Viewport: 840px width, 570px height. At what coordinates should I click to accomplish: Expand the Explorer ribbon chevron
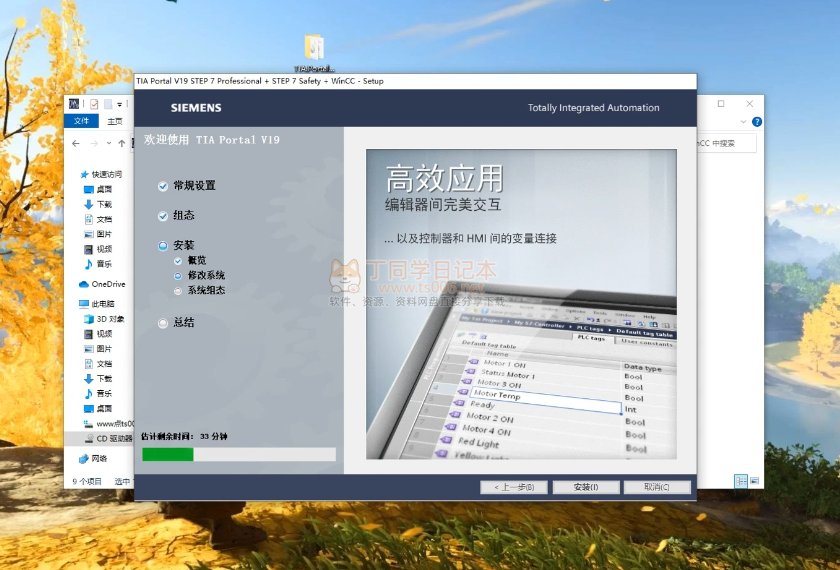(743, 122)
